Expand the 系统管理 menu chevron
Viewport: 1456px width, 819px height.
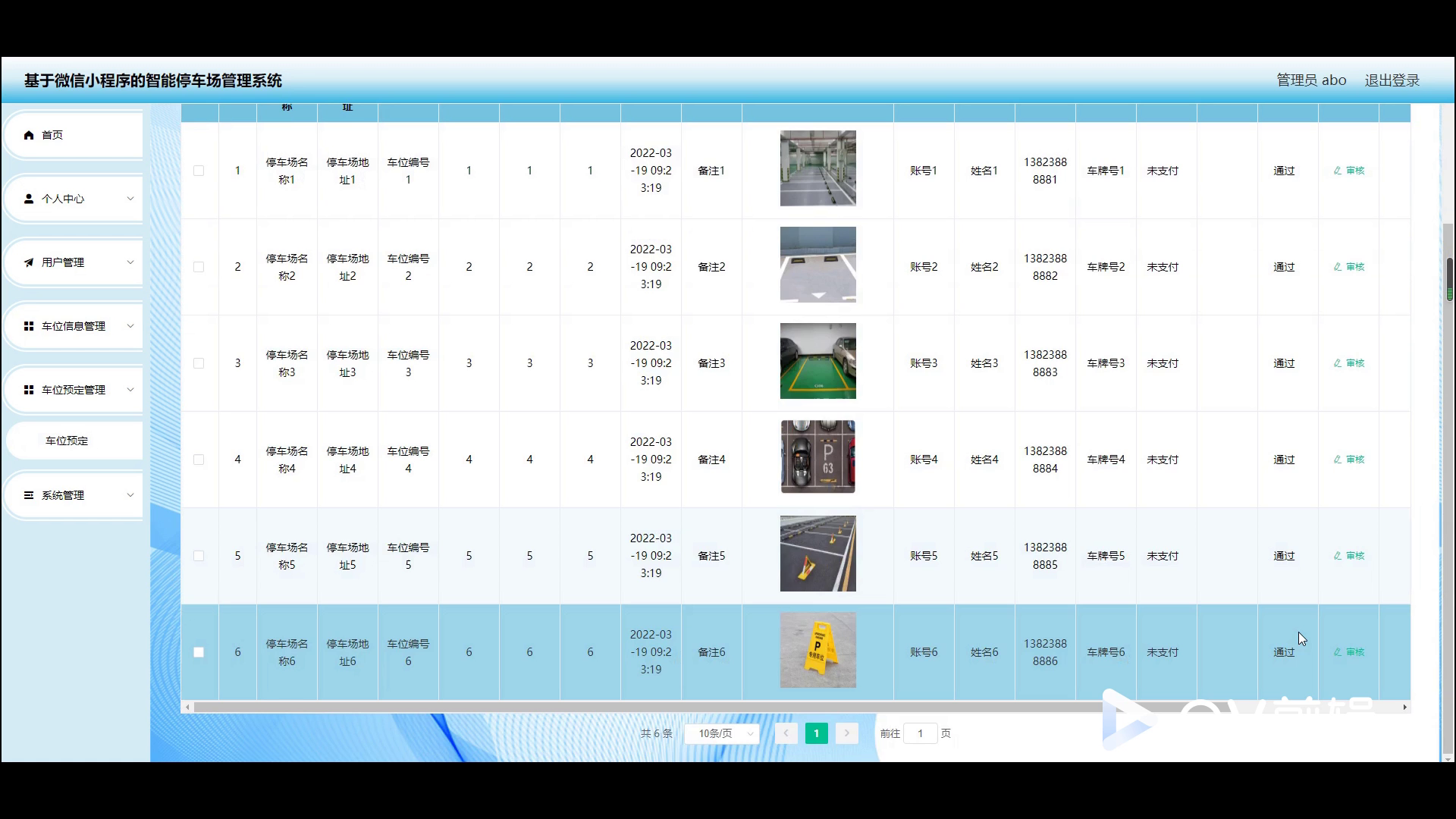[130, 495]
